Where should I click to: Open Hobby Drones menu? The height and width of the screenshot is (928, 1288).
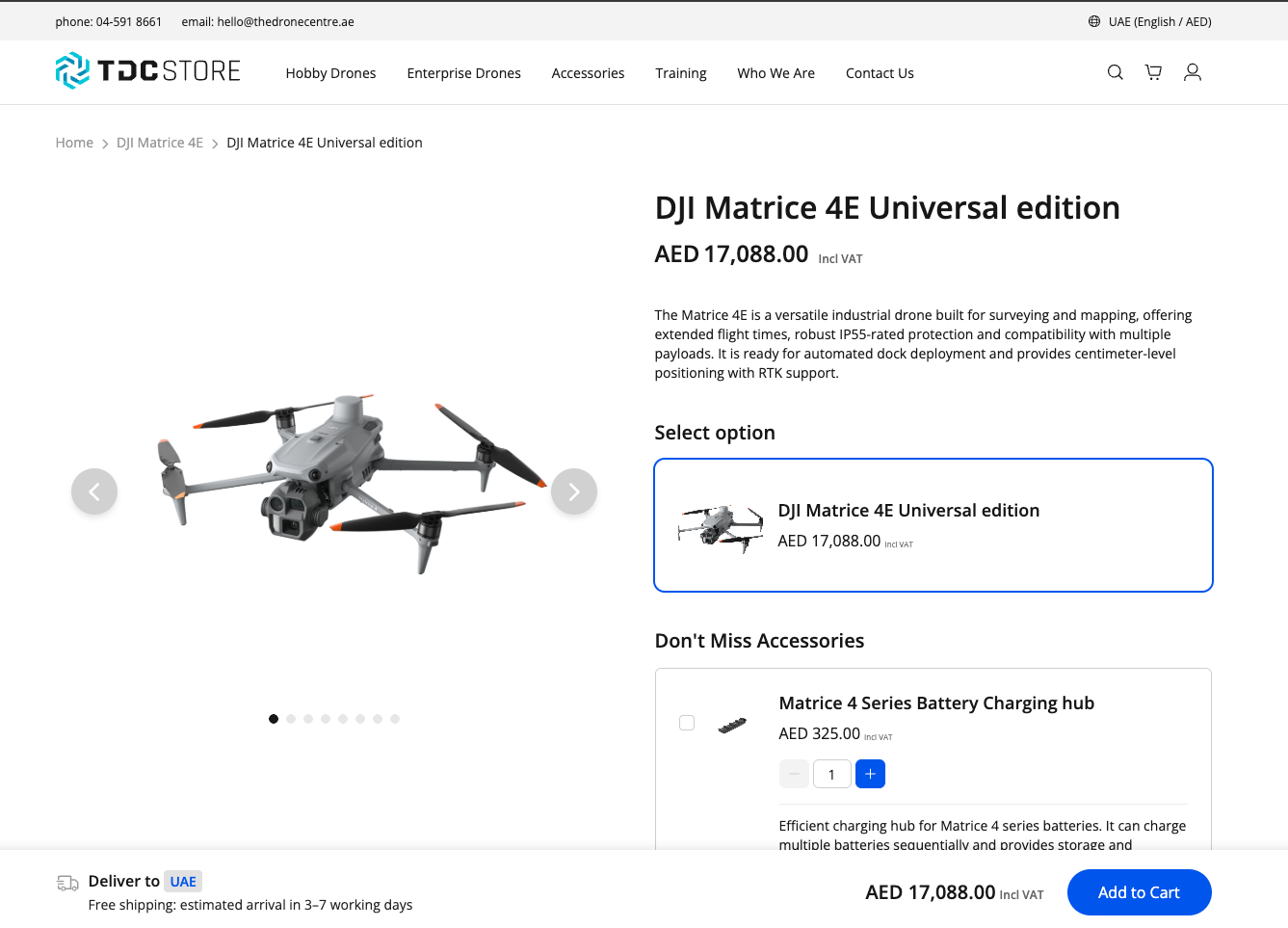coord(330,73)
